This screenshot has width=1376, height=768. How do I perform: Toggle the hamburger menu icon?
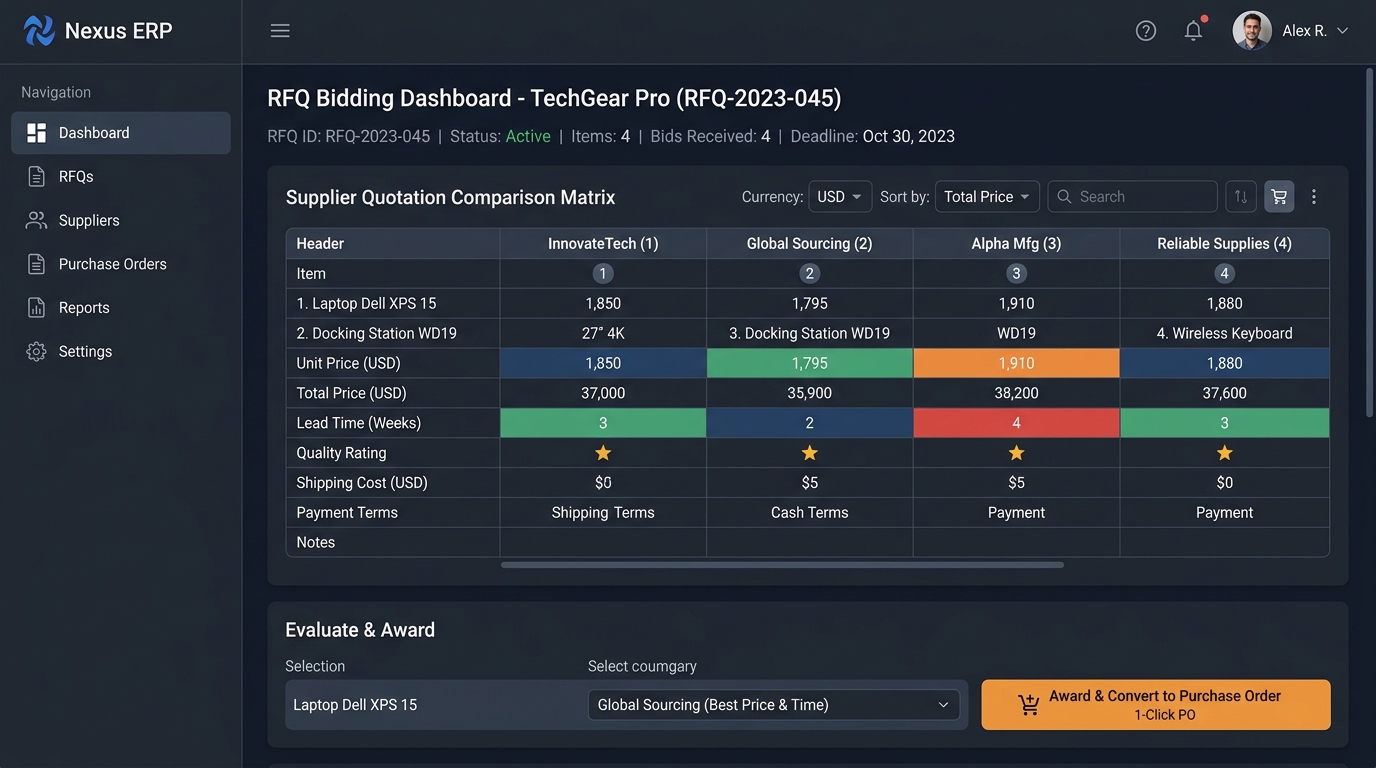click(280, 31)
